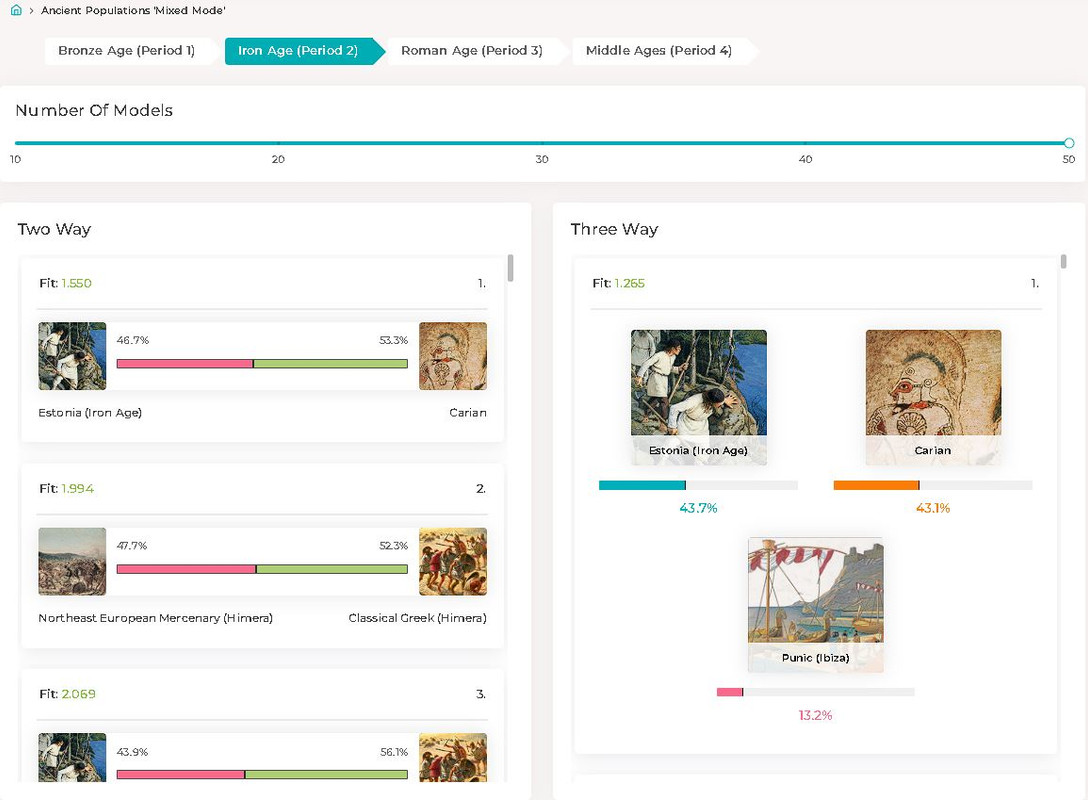Click the 'Carian' caption in Two Way model 1
The width and height of the screenshot is (1088, 800).
(x=468, y=413)
